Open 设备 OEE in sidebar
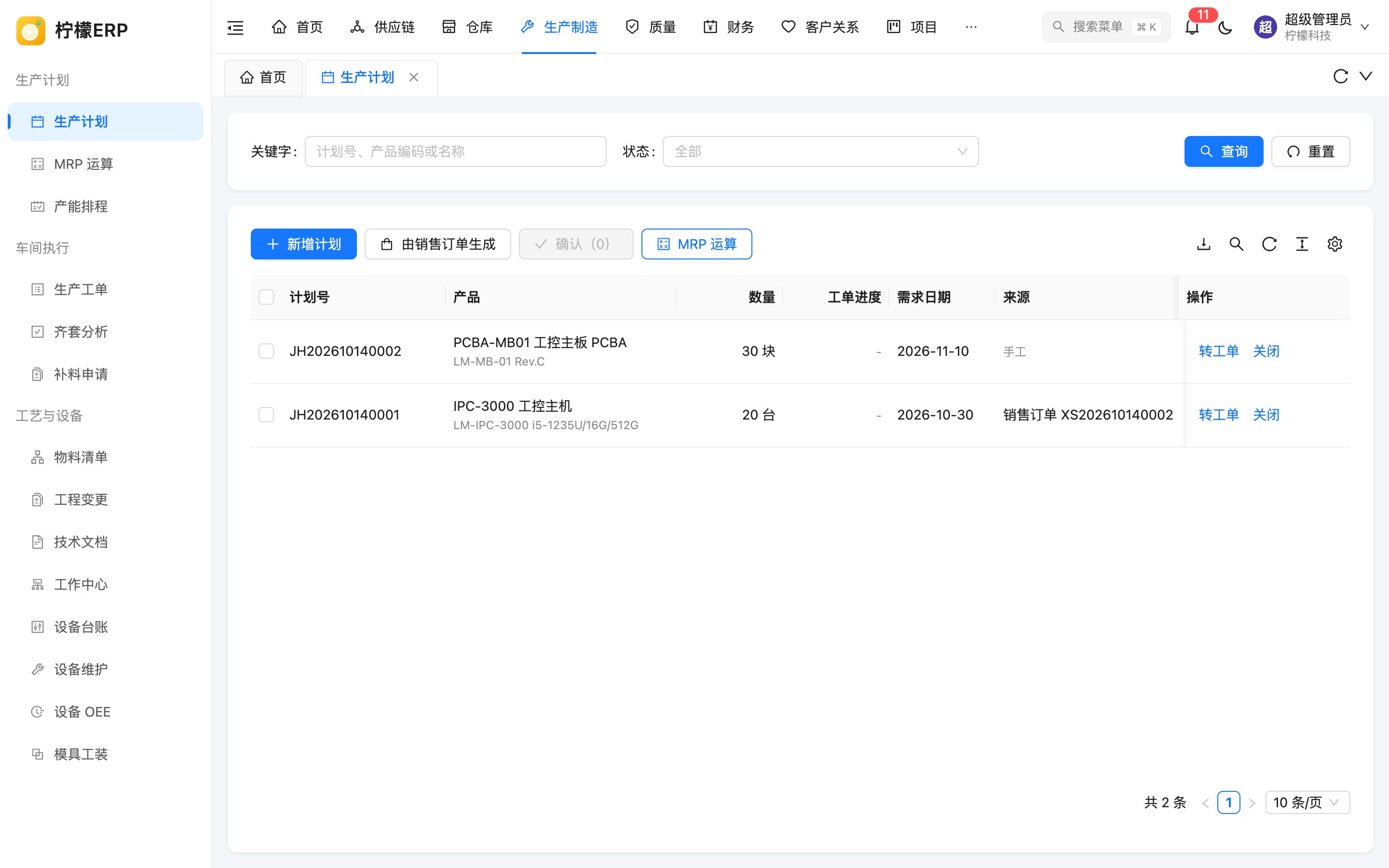 [106, 712]
